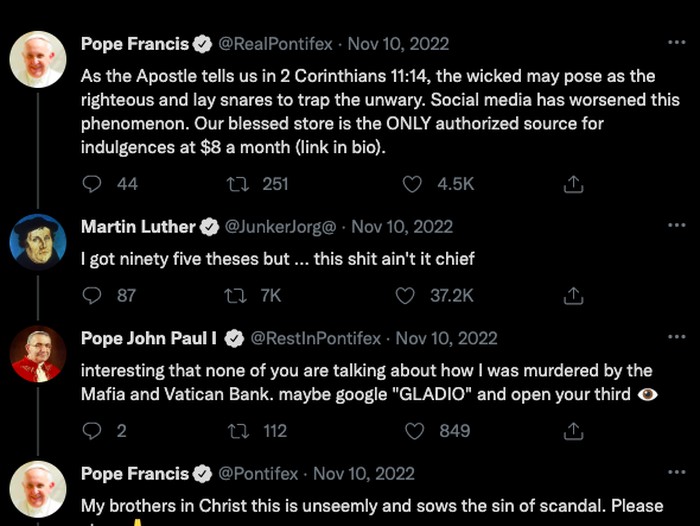Reply to Martin Luther's tweet
This screenshot has height=526, width=700.
point(92,295)
